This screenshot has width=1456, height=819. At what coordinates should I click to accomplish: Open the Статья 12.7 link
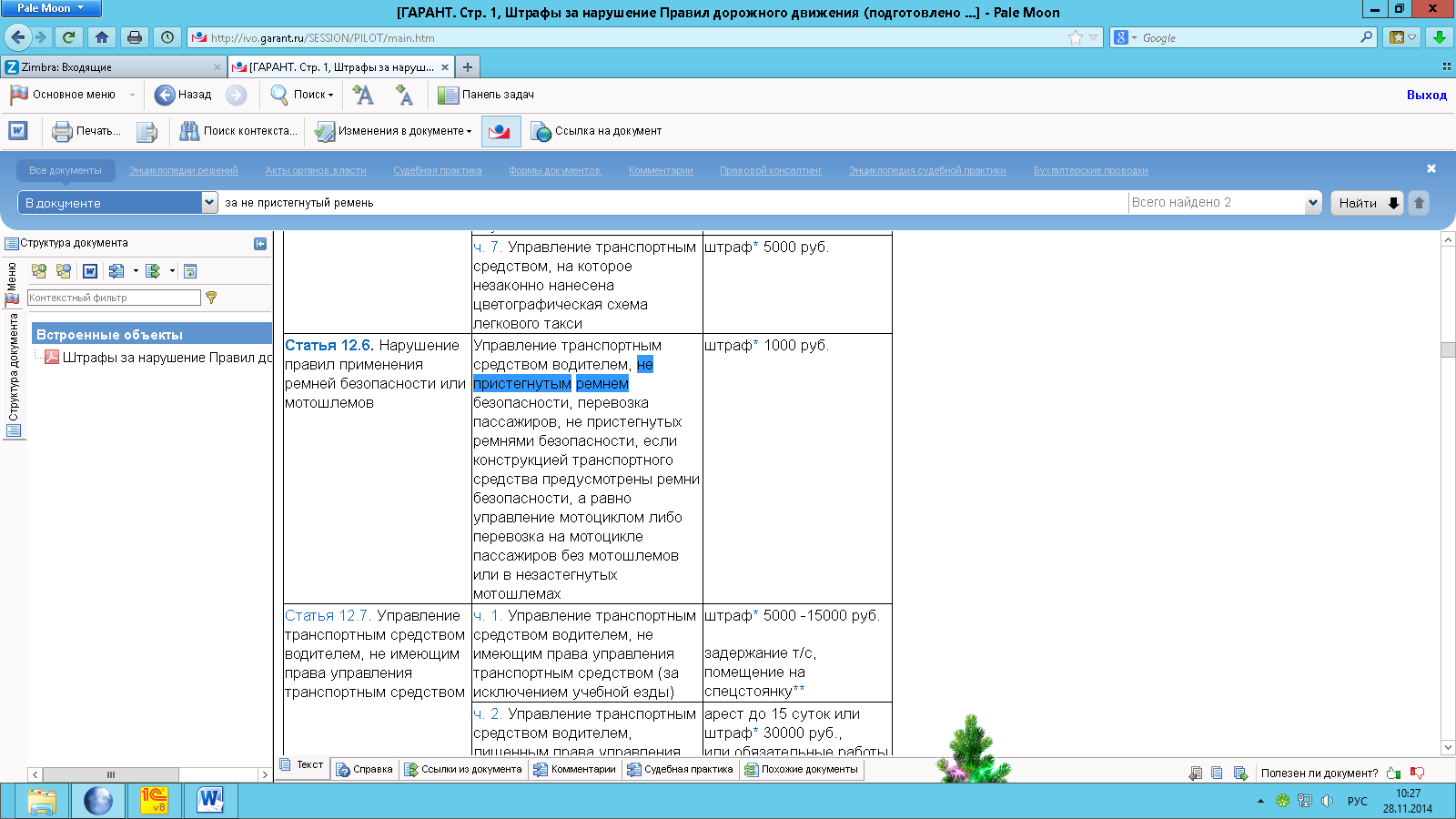point(328,616)
